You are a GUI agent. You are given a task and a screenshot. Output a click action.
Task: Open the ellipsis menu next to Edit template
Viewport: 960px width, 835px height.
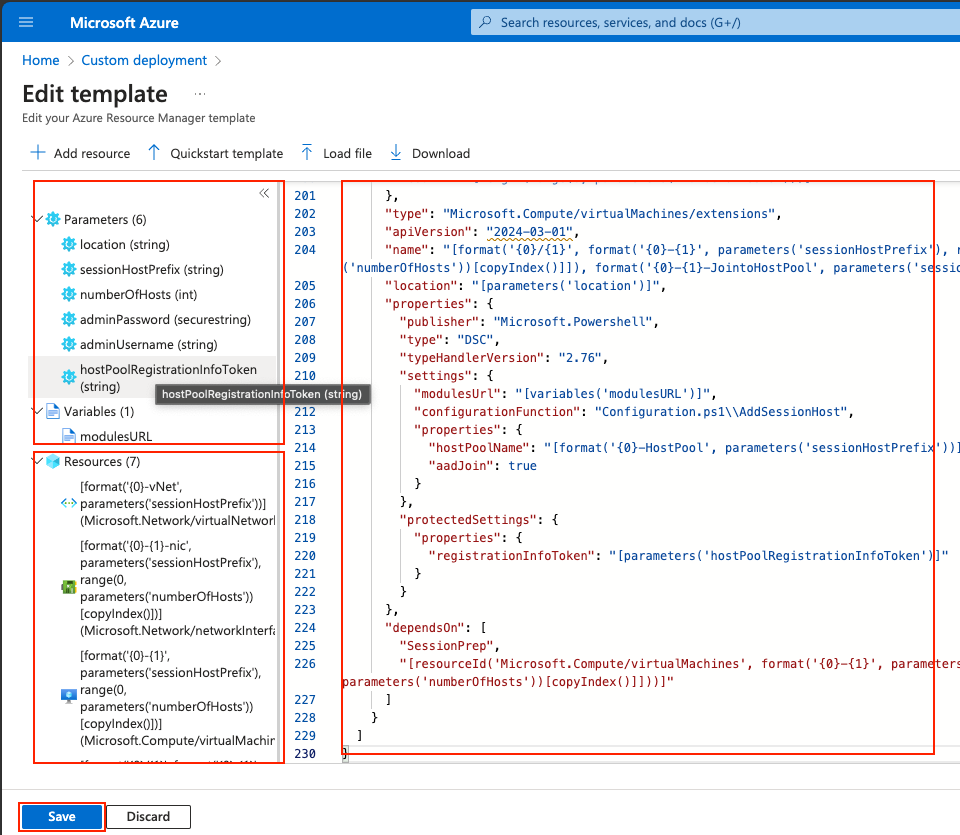(x=199, y=94)
